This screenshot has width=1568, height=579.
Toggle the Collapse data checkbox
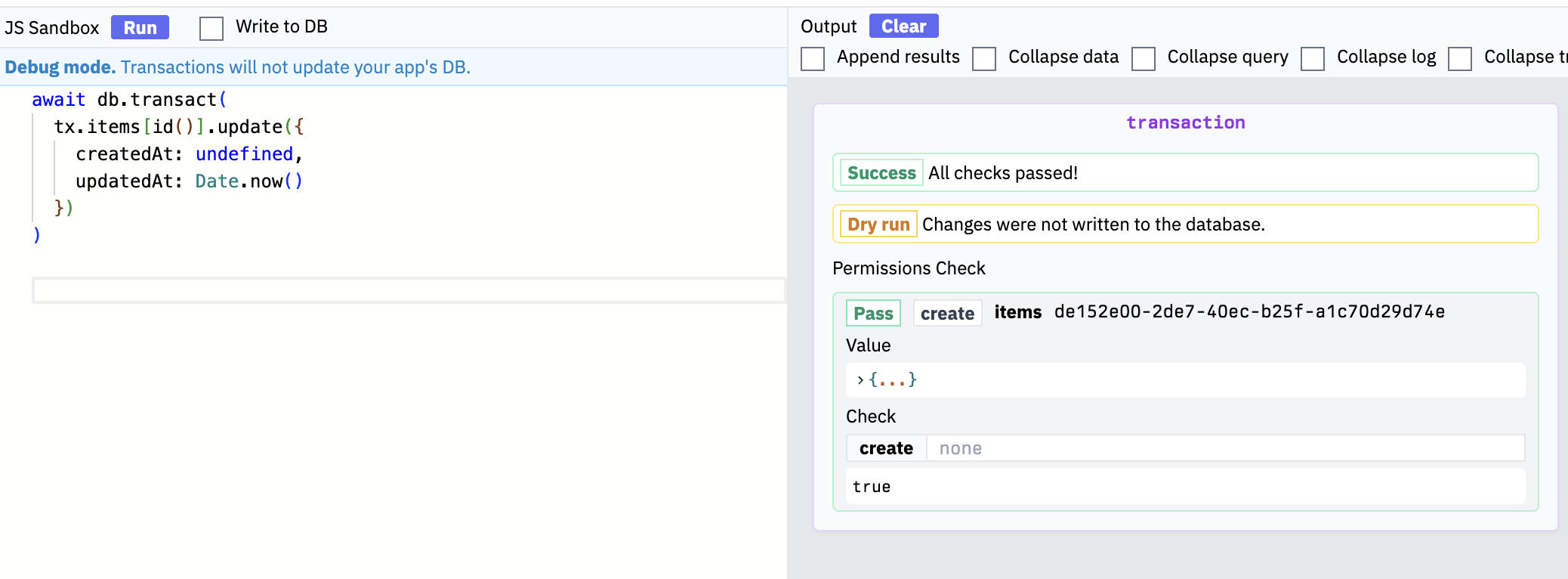984,58
